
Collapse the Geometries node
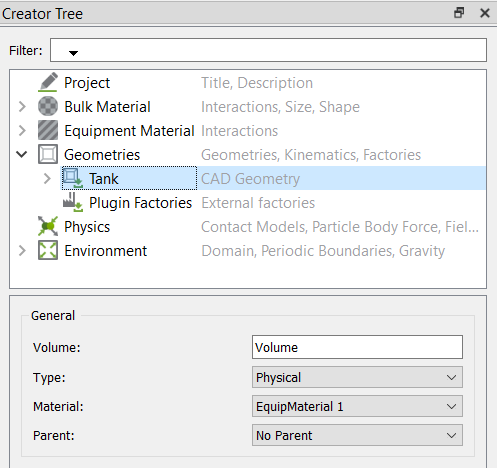coord(22,154)
